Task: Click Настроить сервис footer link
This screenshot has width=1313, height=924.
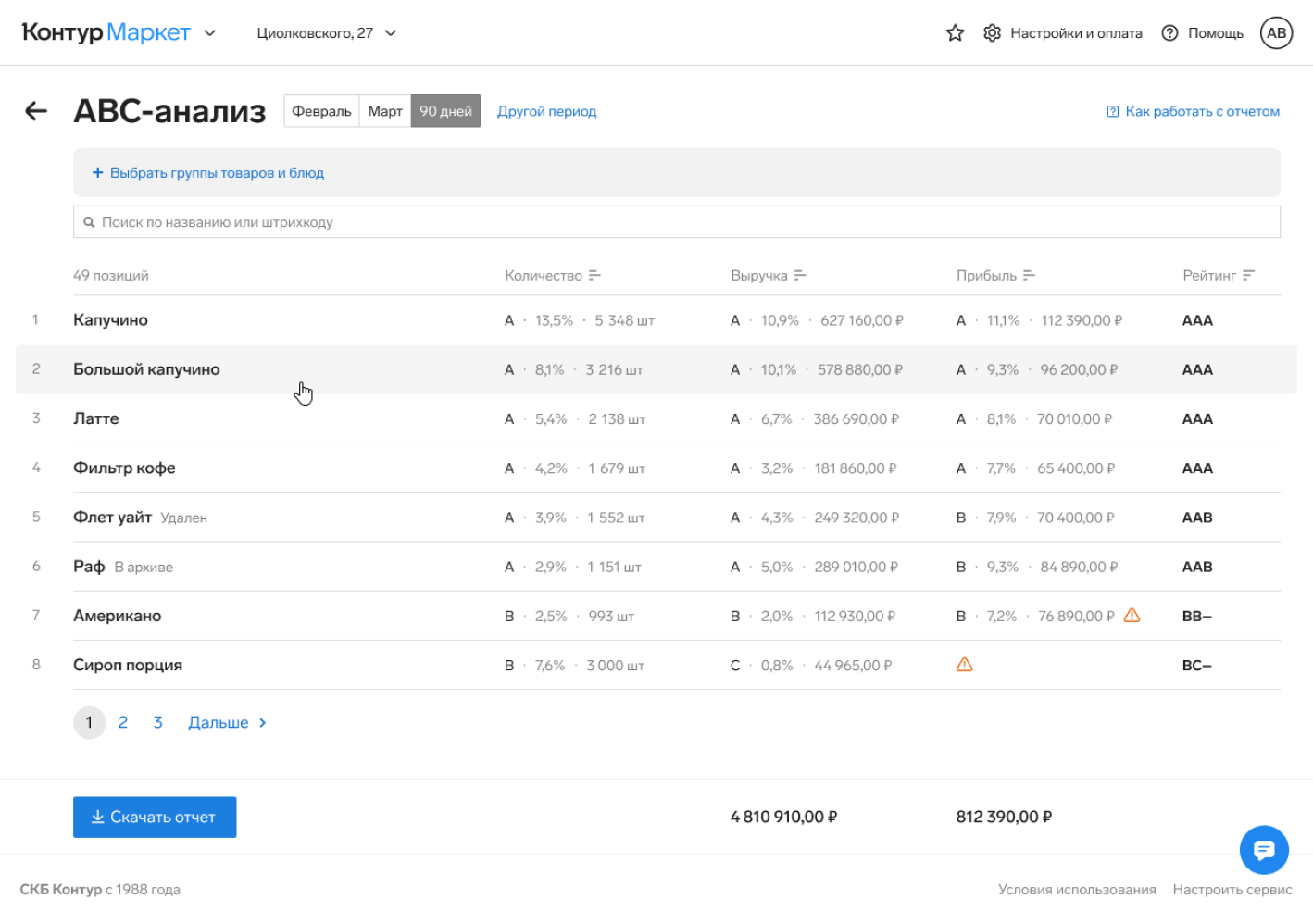Action: [x=1232, y=889]
